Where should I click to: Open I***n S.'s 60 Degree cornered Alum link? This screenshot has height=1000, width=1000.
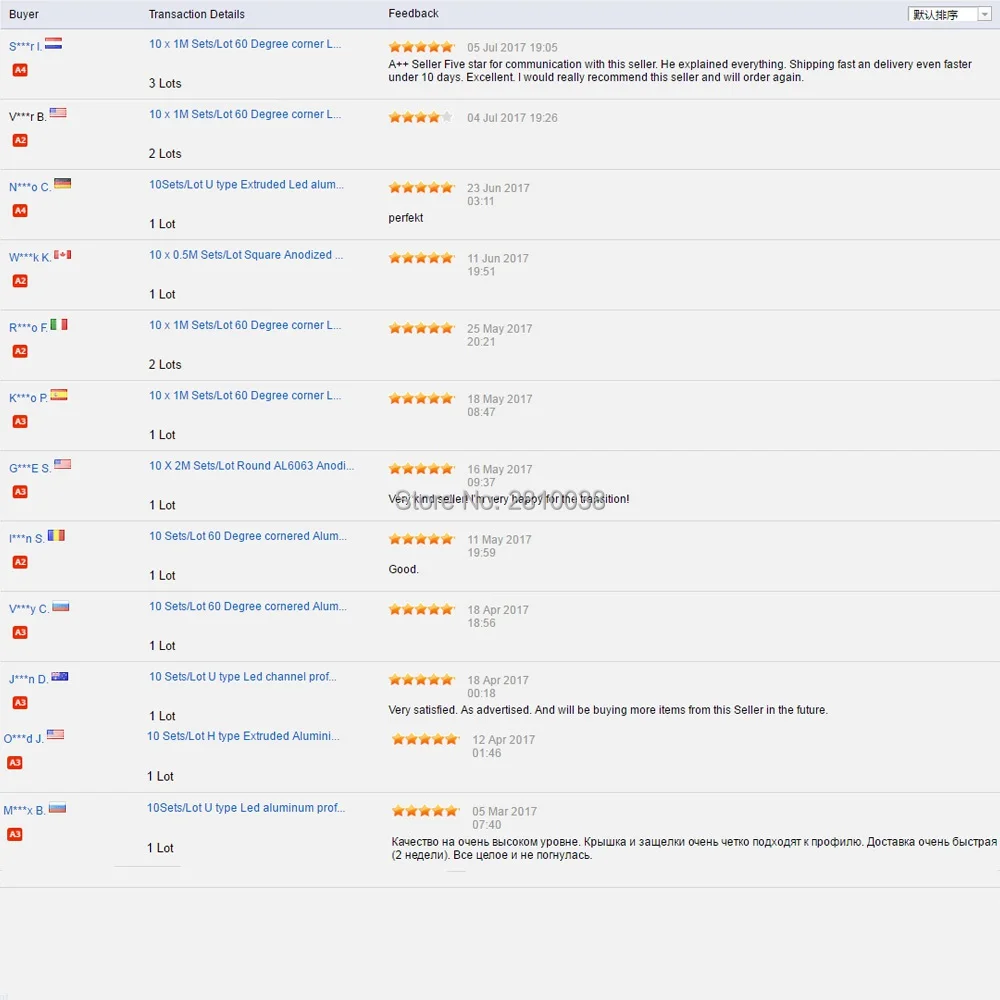click(248, 536)
